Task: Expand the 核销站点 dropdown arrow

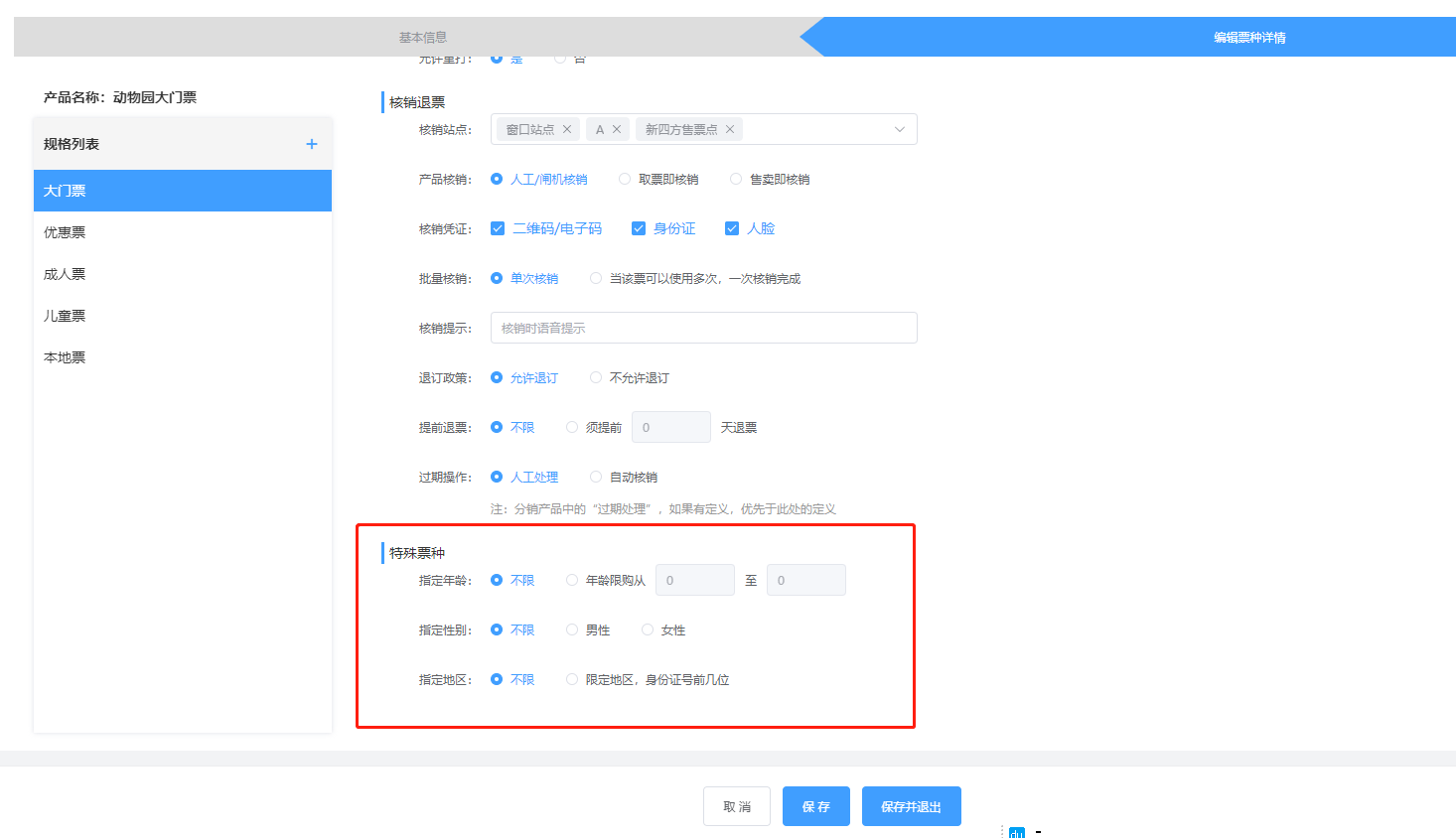Action: 899,129
